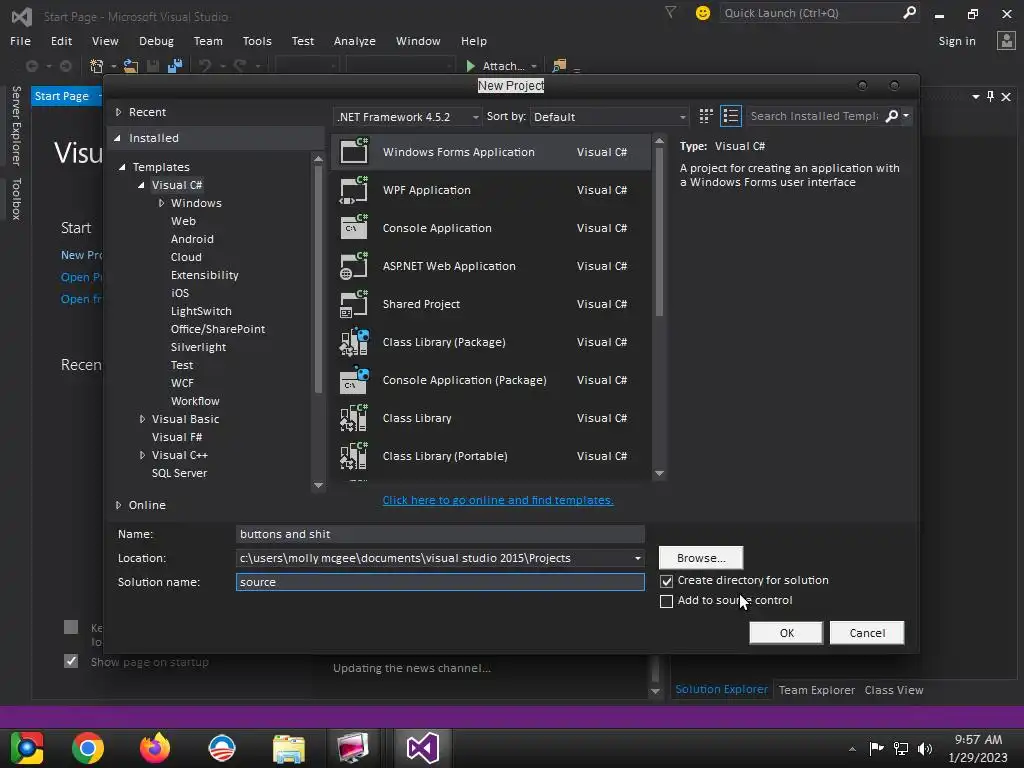The height and width of the screenshot is (768, 1024).
Task: Open the notifications filter flag icon
Action: click(671, 12)
